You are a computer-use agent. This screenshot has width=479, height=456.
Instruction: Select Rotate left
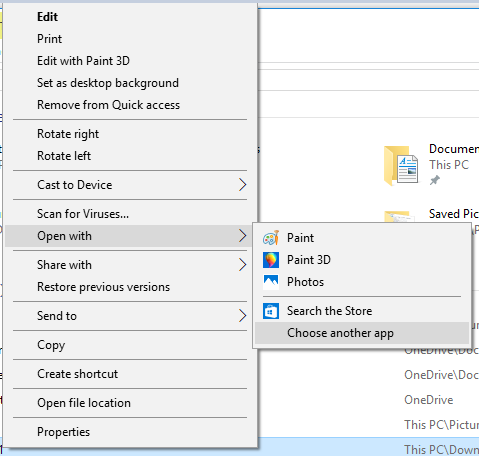click(x=130, y=156)
